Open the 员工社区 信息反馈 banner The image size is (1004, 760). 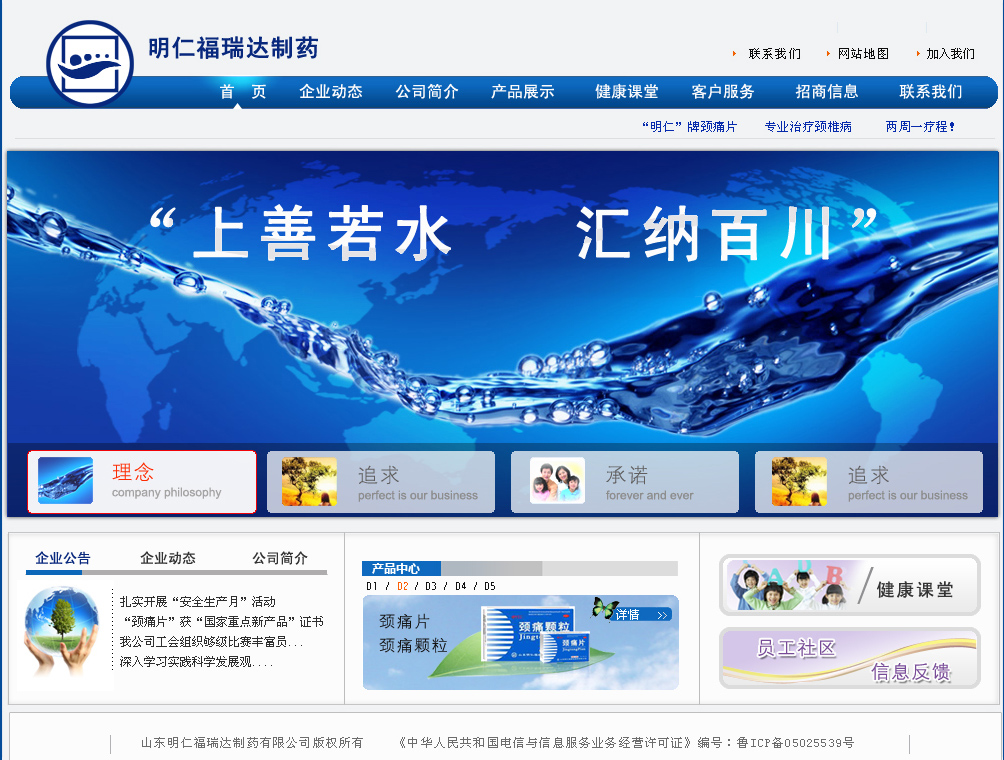pyautogui.click(x=850, y=658)
